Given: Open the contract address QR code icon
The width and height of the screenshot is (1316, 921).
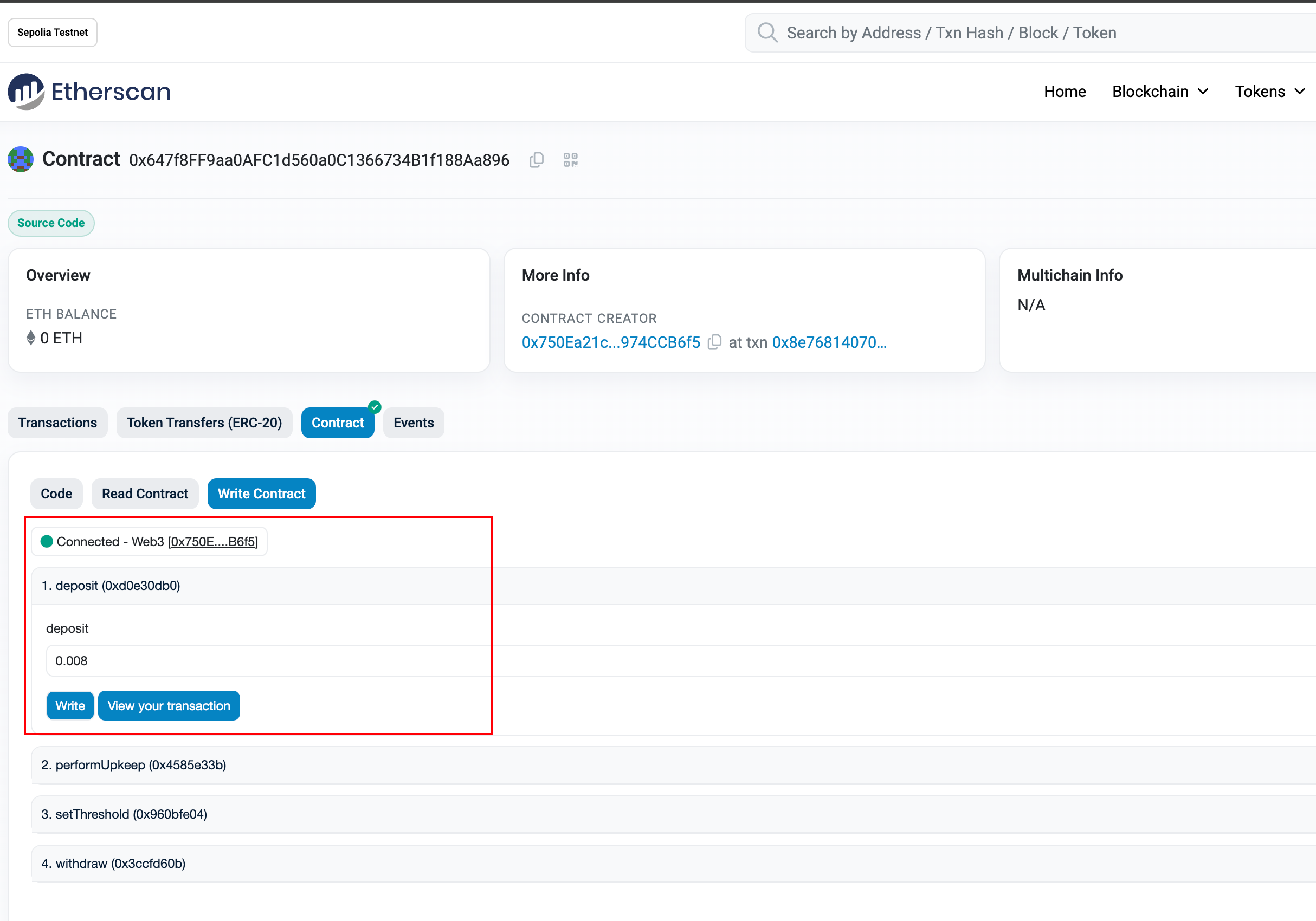Looking at the screenshot, I should 570,160.
